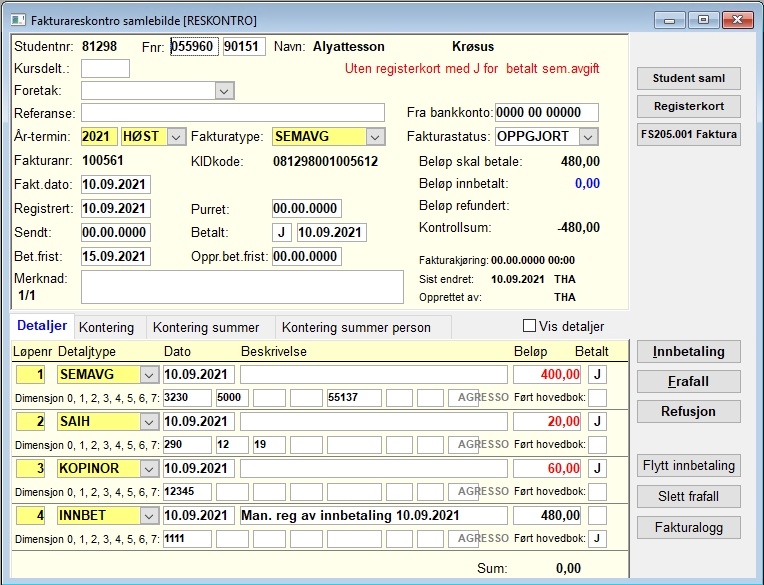Click the Merknad text area

point(242,287)
